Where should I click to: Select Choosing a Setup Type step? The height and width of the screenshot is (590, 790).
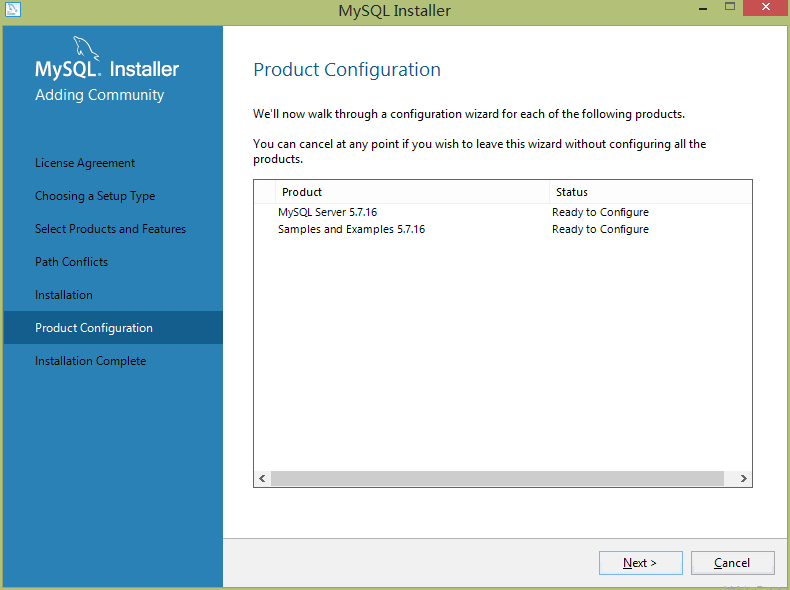[95, 196]
